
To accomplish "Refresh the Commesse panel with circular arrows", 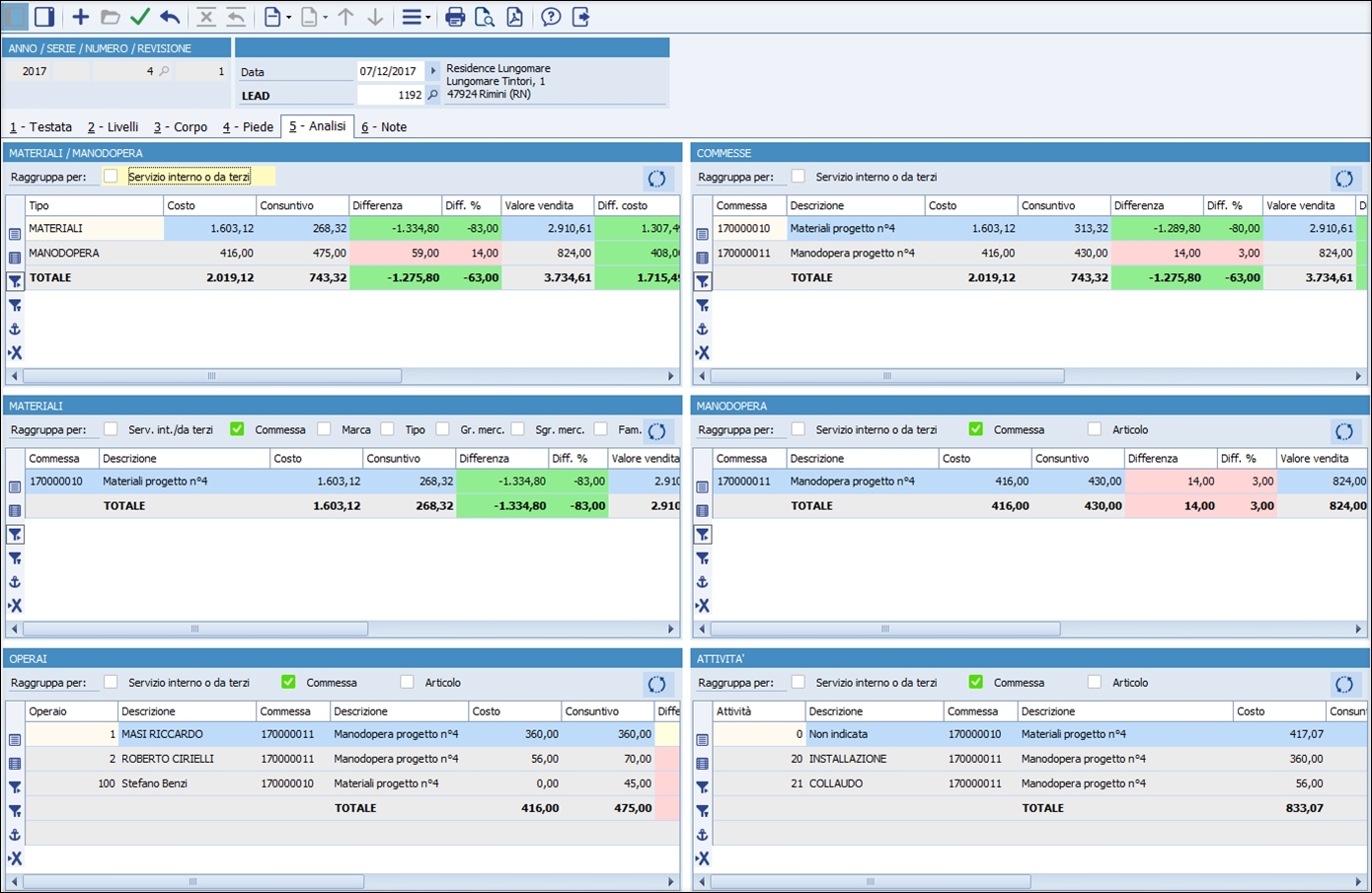I will (1343, 179).
